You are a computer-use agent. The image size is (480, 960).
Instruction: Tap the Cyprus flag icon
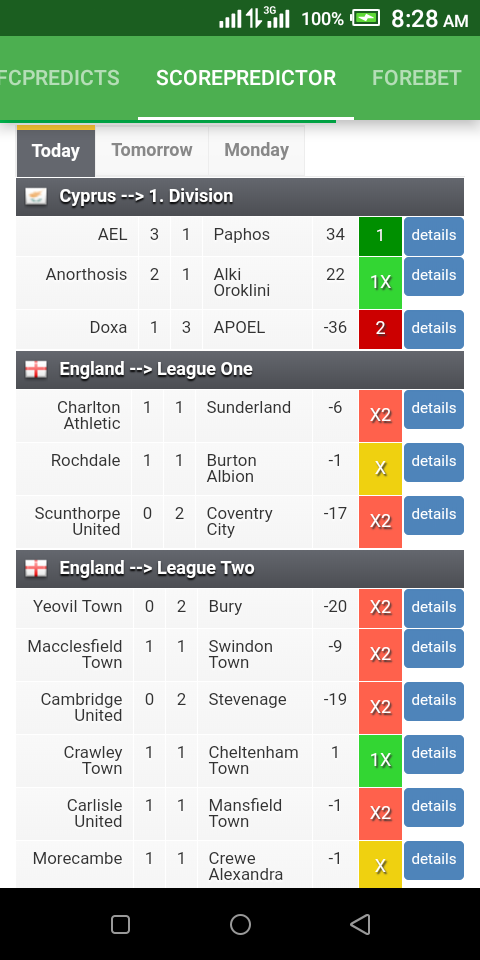[x=36, y=197]
